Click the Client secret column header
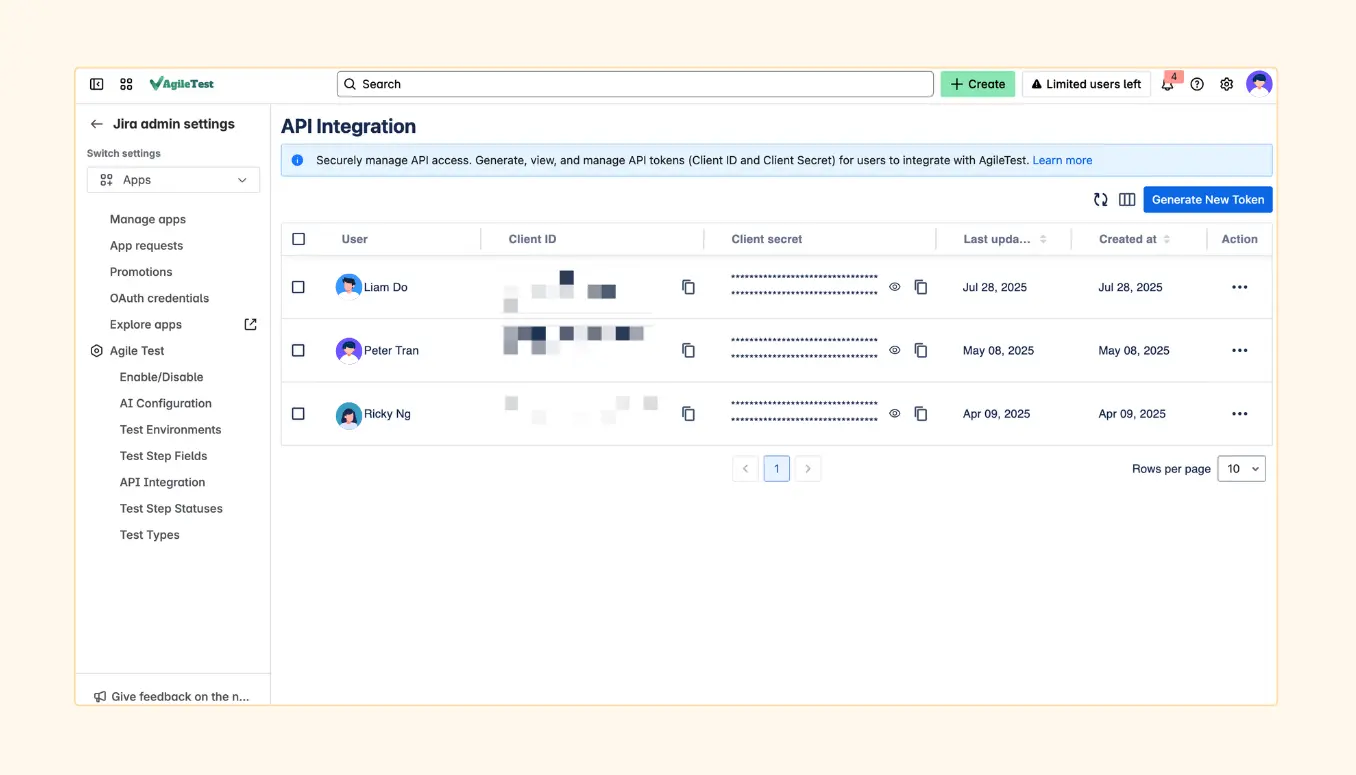 click(767, 239)
